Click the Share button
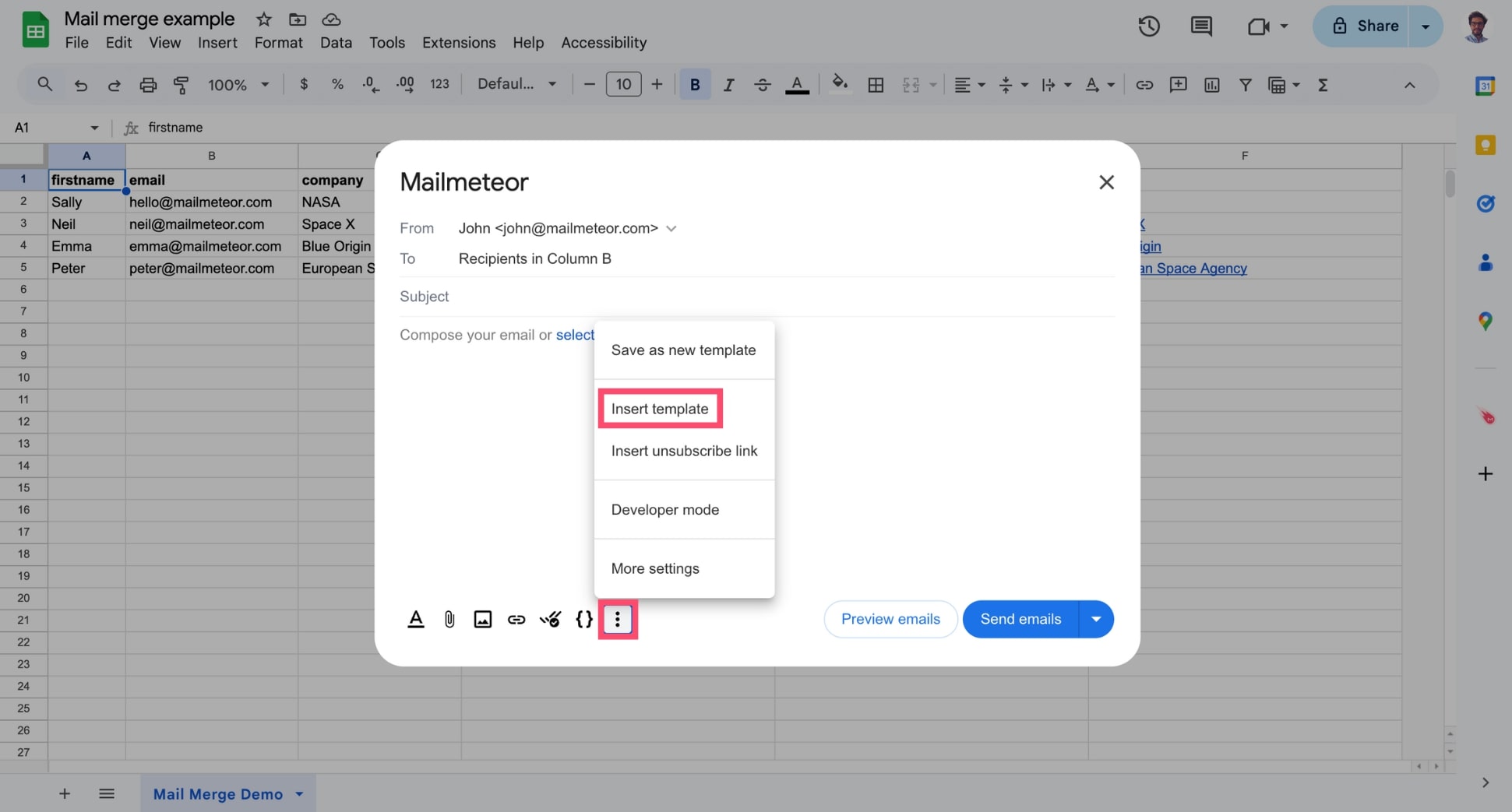Viewport: 1512px width, 812px height. 1362,26
